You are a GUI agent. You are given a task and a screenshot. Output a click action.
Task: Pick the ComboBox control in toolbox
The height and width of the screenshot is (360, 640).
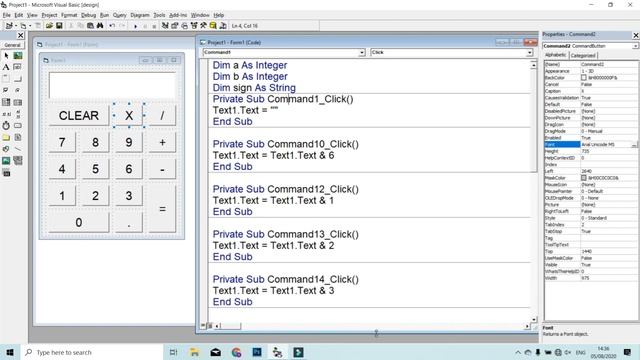point(6,102)
